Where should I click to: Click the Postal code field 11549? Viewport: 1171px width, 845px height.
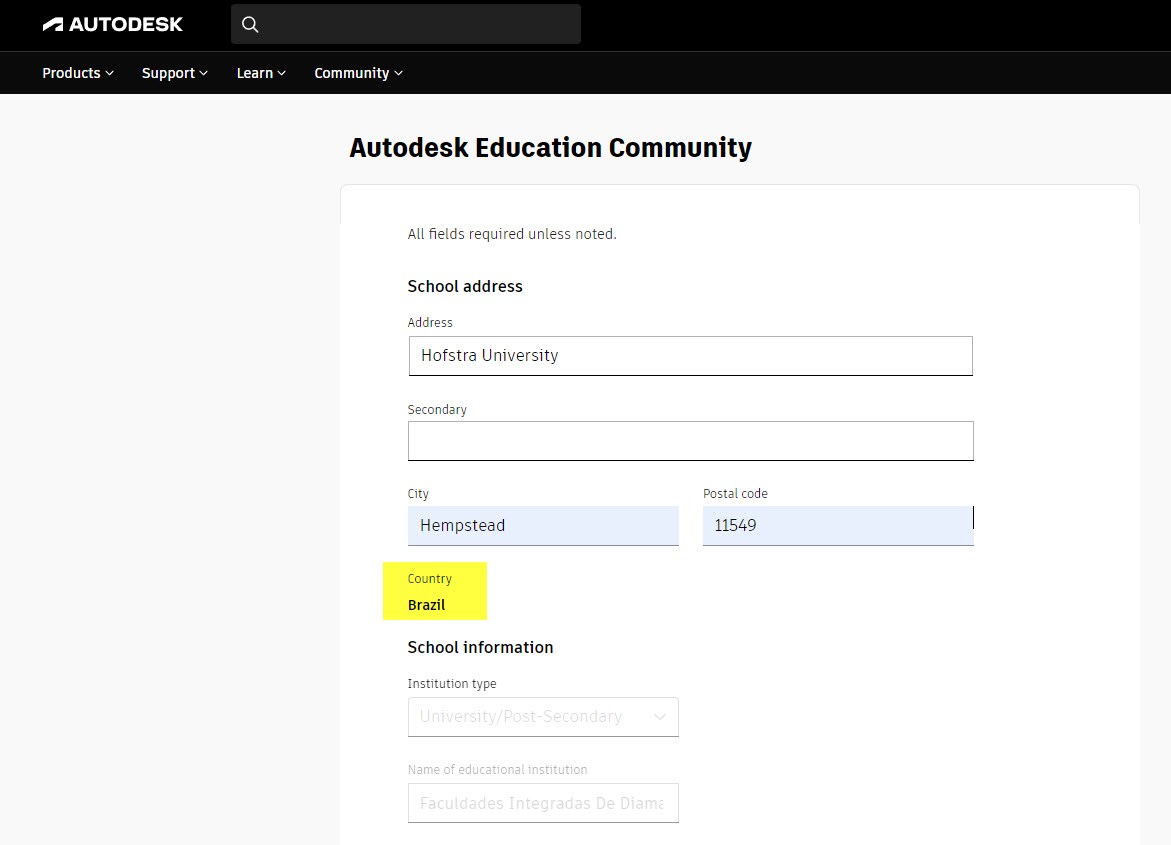pyautogui.click(x=838, y=525)
